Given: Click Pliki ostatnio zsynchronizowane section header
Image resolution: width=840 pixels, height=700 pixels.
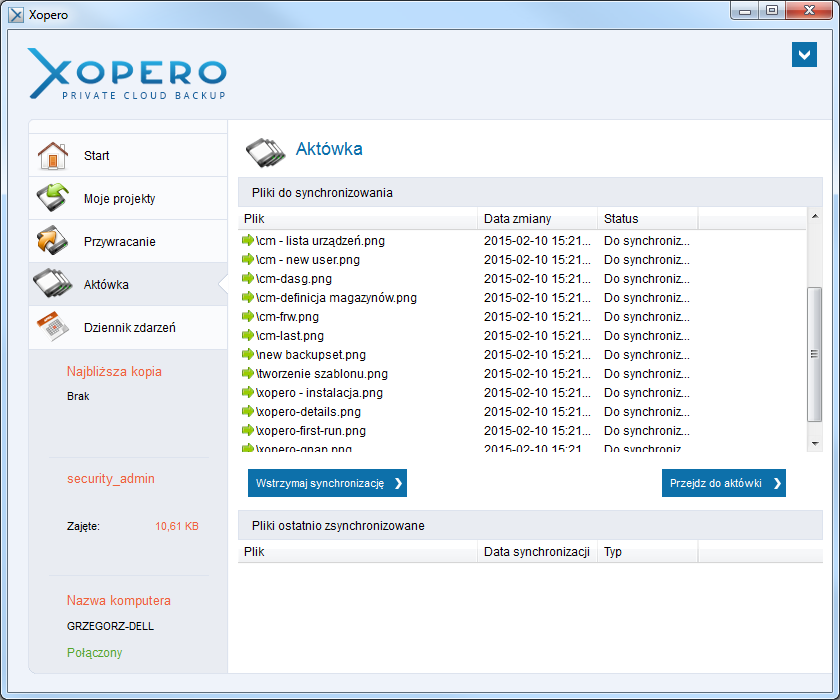Looking at the screenshot, I should tap(530, 525).
